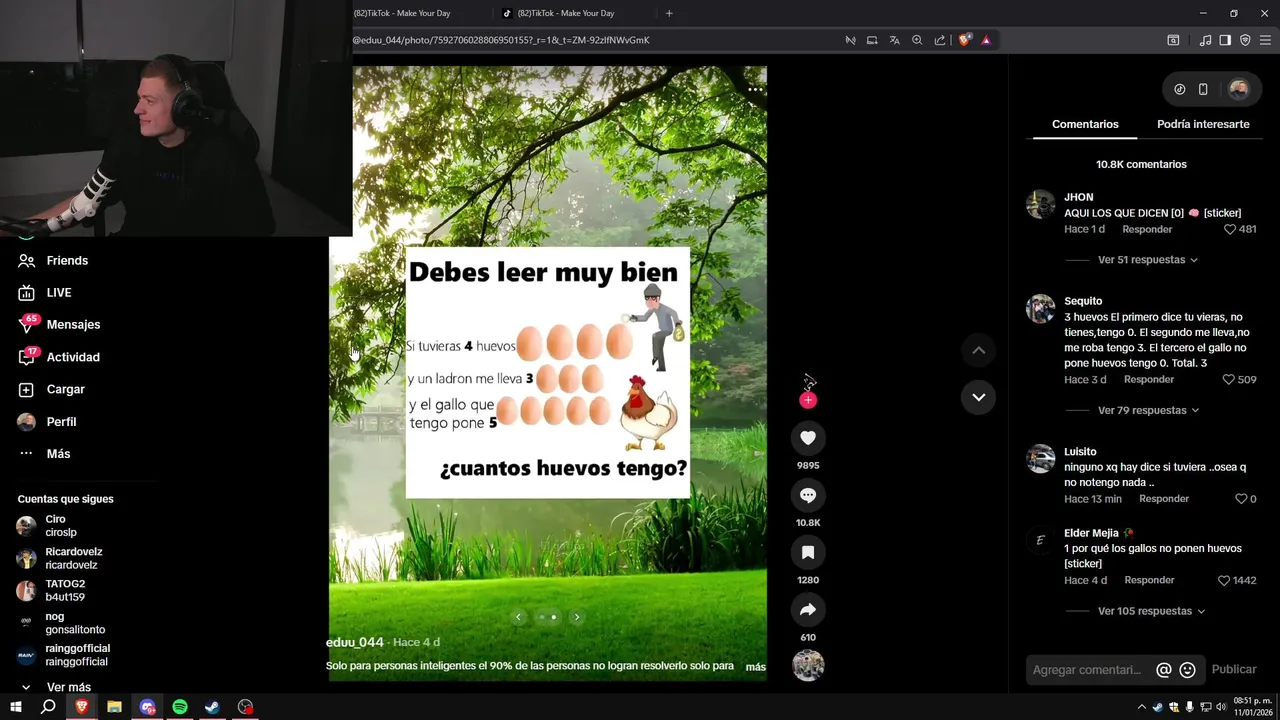Open the three-dots menu on the photo

pyautogui.click(x=755, y=89)
